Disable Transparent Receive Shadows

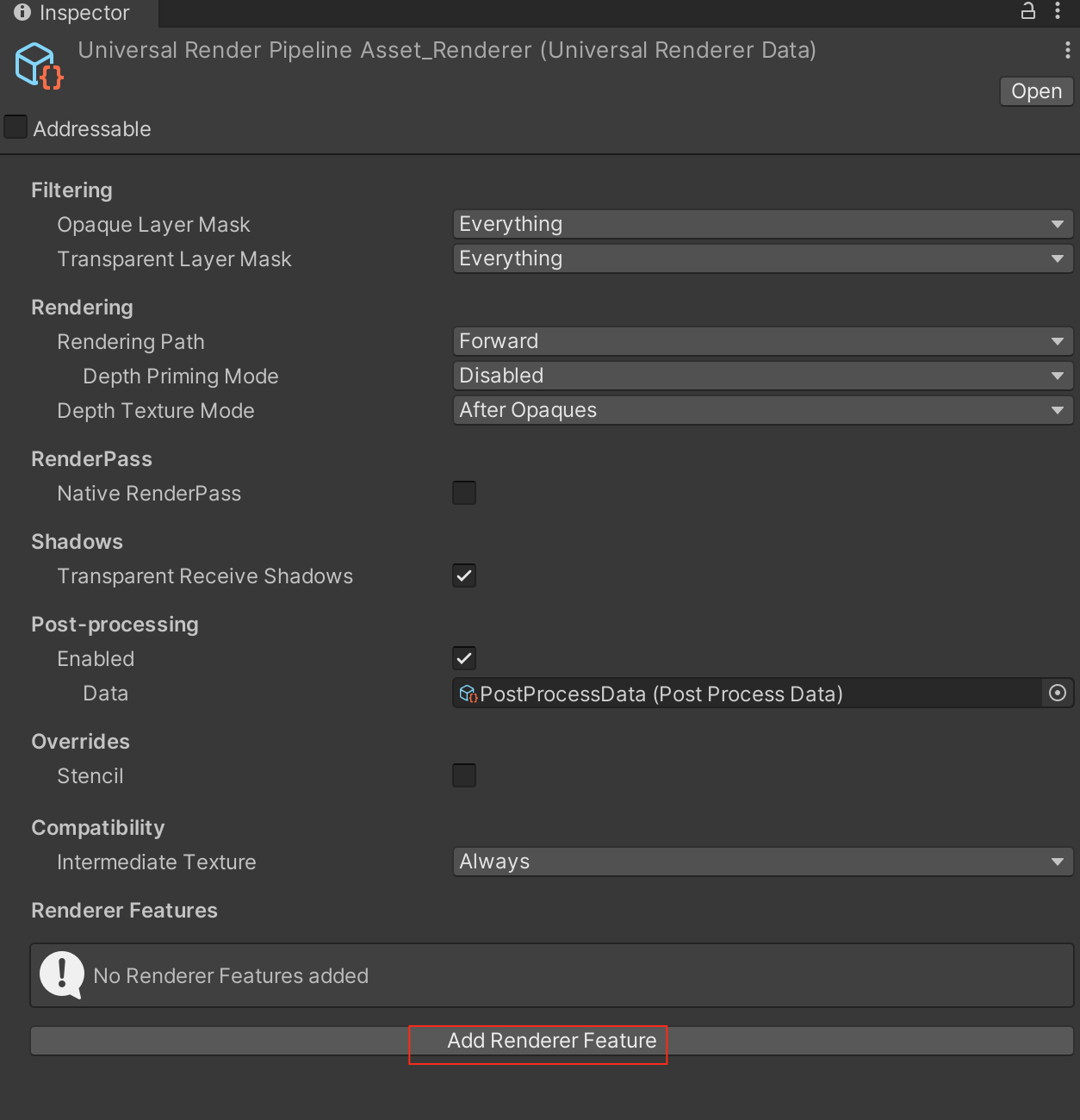tap(464, 576)
